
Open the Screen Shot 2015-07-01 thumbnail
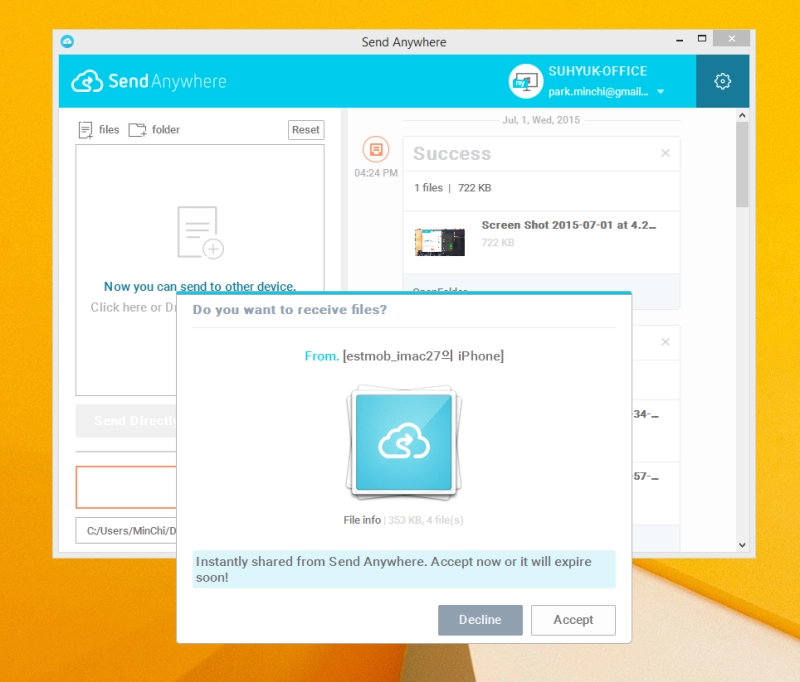click(x=440, y=242)
